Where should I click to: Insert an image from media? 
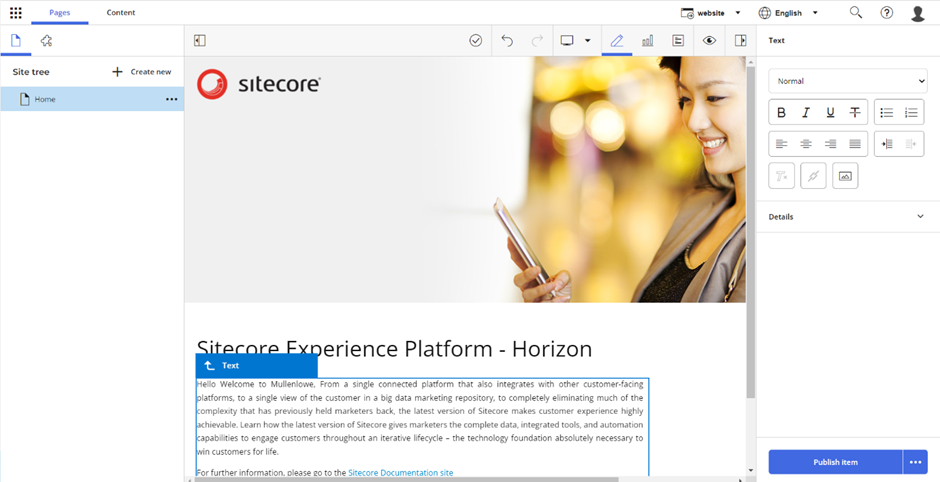click(845, 176)
